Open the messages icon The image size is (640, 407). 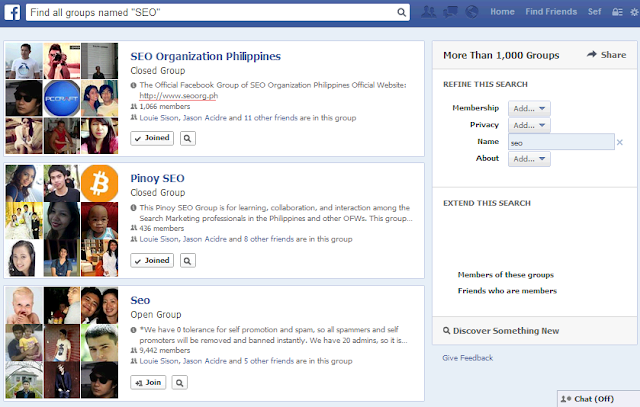(x=450, y=12)
